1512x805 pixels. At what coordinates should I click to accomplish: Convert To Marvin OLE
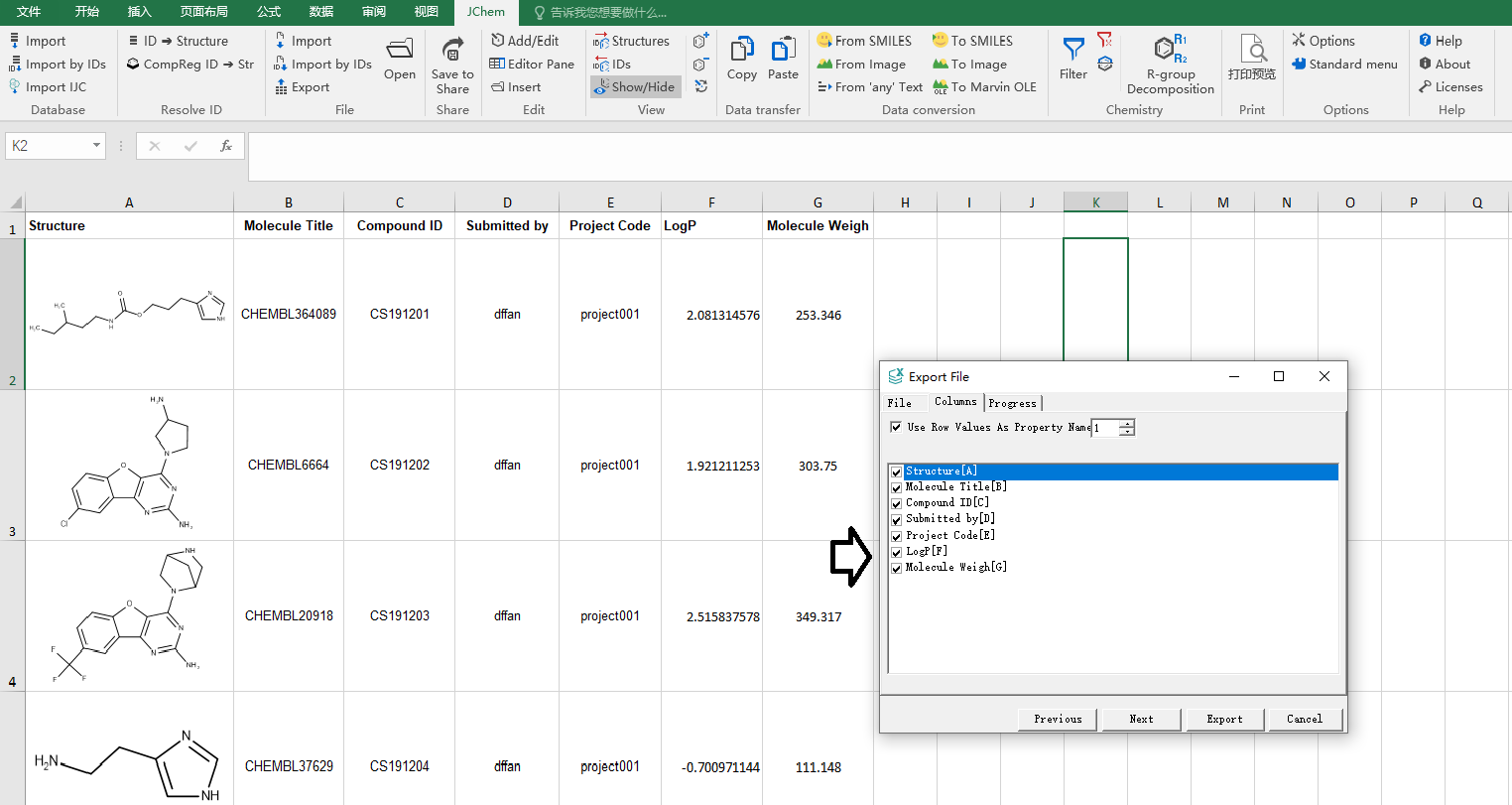(984, 86)
